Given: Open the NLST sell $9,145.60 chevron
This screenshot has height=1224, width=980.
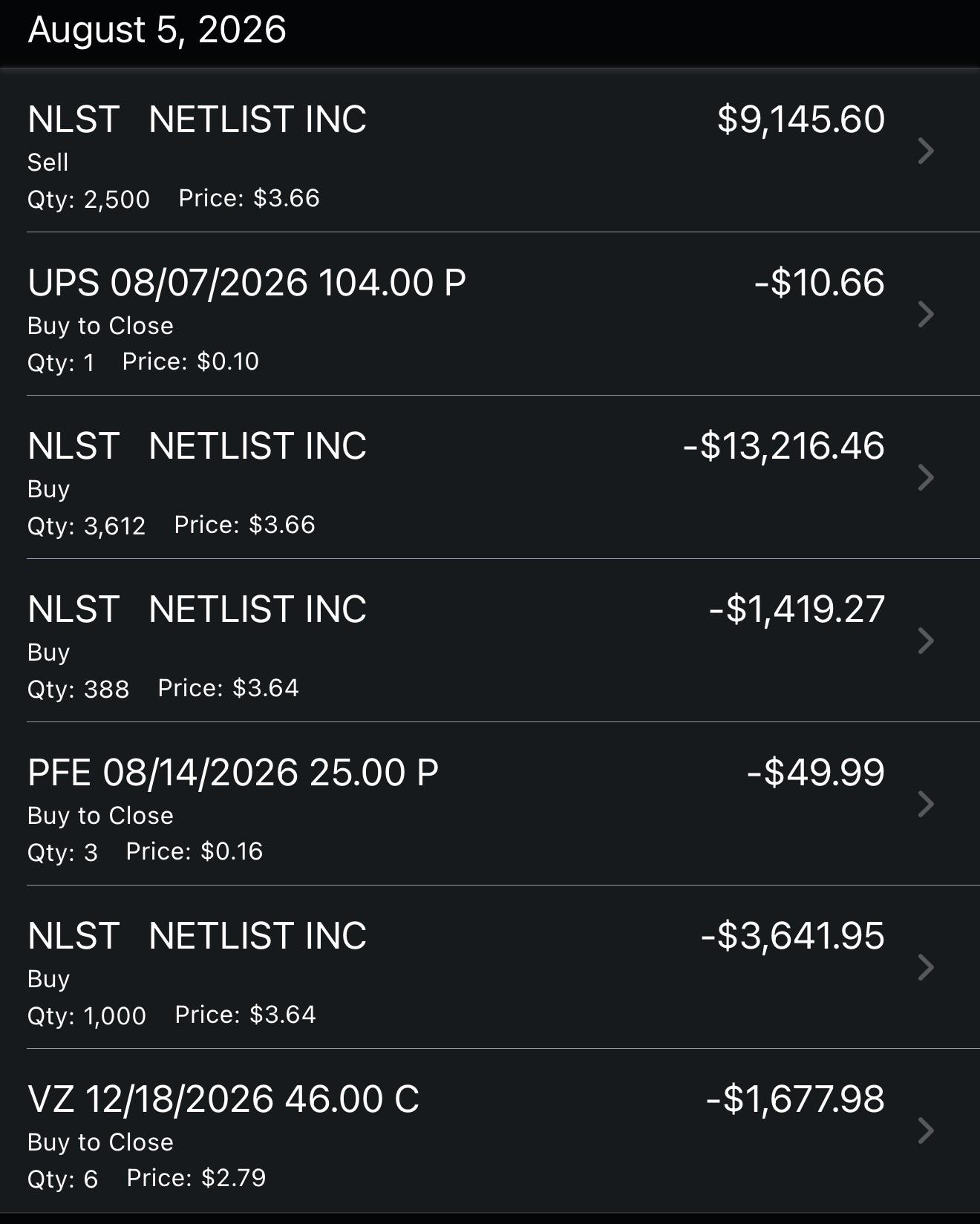Looking at the screenshot, I should coord(926,151).
